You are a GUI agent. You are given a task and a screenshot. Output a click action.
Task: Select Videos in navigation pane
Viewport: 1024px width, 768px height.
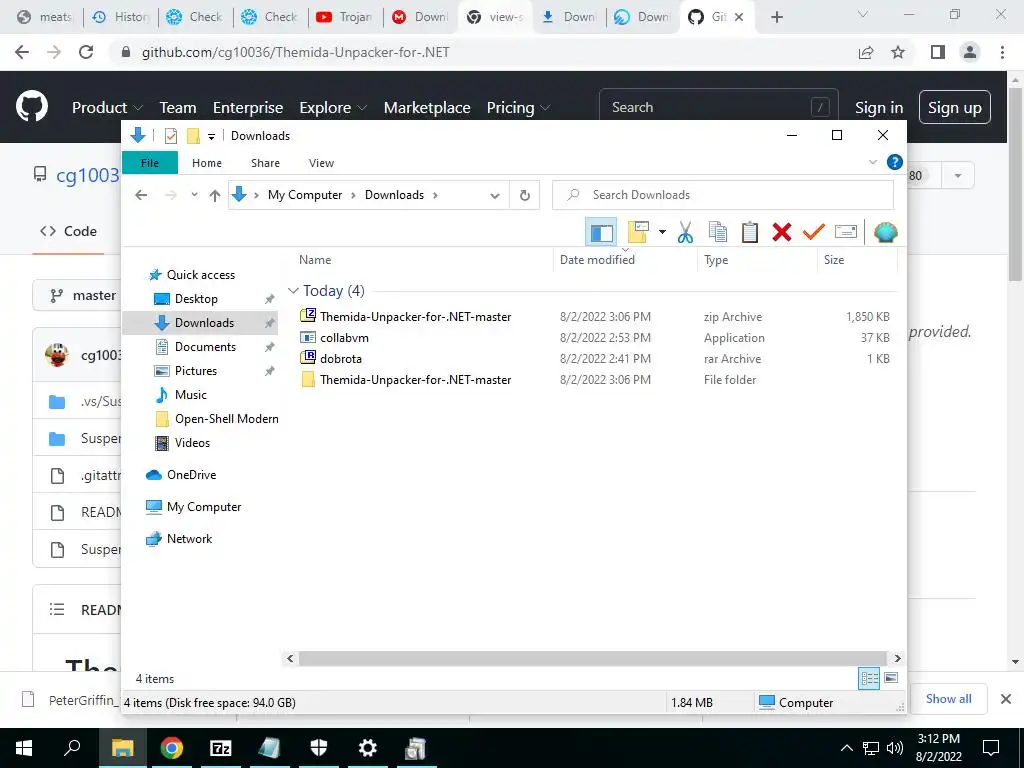pyautogui.click(x=192, y=443)
